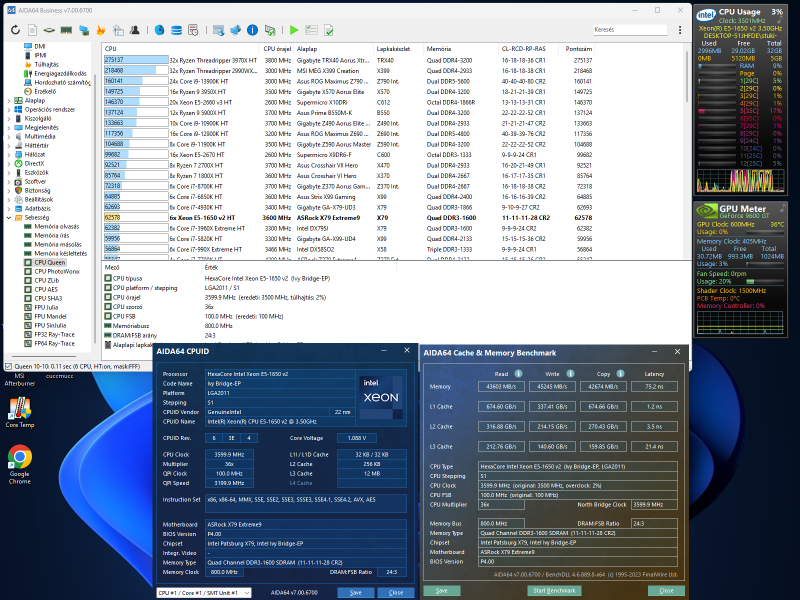
Task: Click the blue pie clock toolbar icon
Action: 160,30
